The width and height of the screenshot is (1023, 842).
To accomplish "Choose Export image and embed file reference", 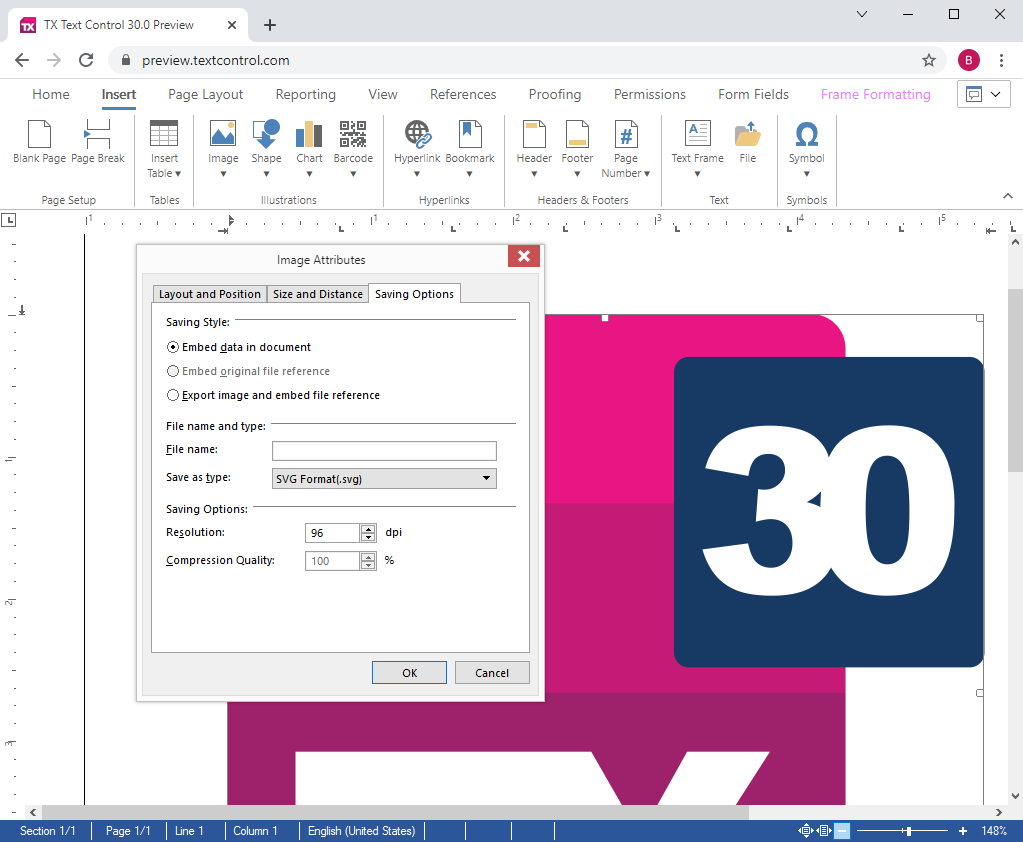I will pos(172,395).
